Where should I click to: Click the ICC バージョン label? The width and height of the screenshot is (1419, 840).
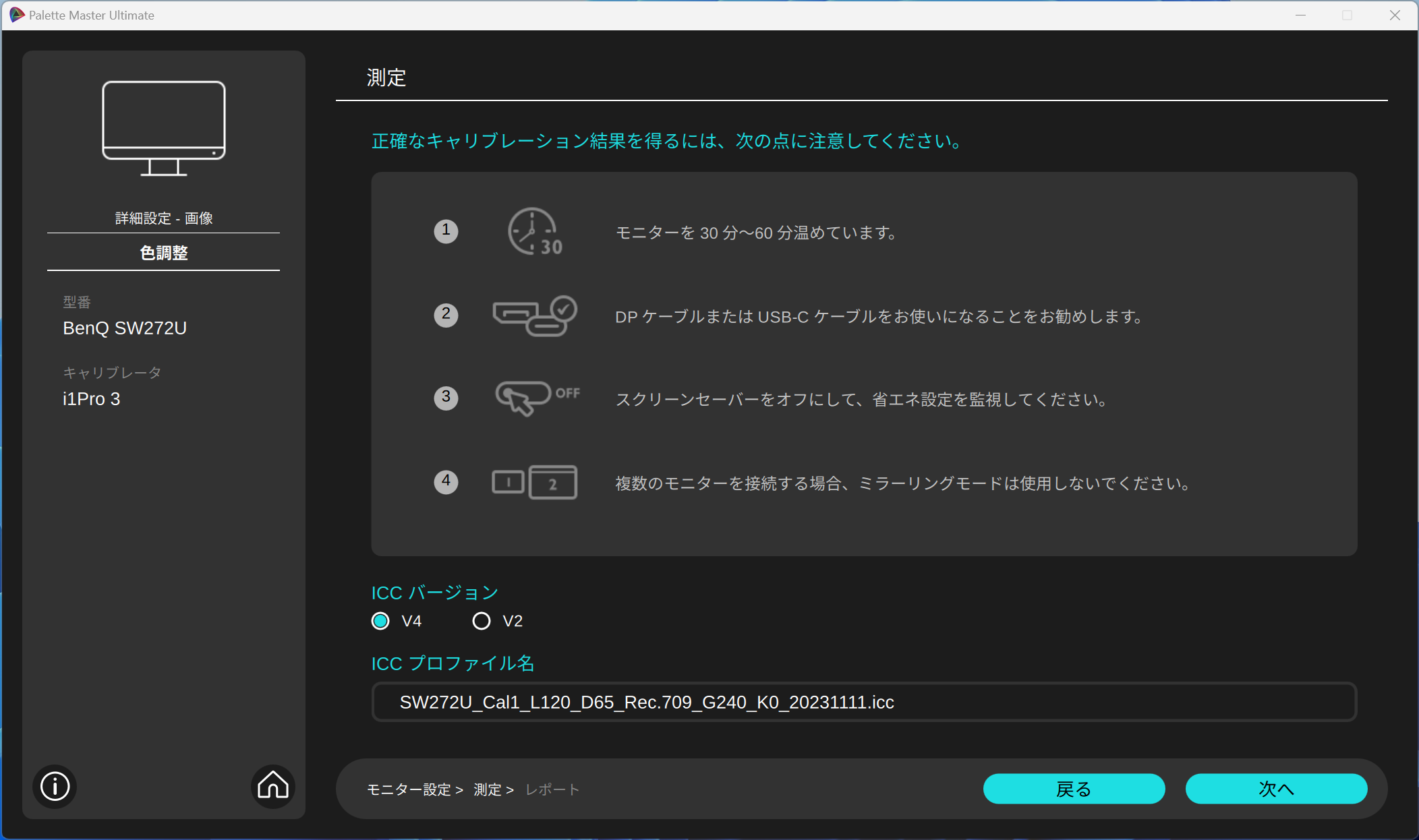(x=435, y=593)
